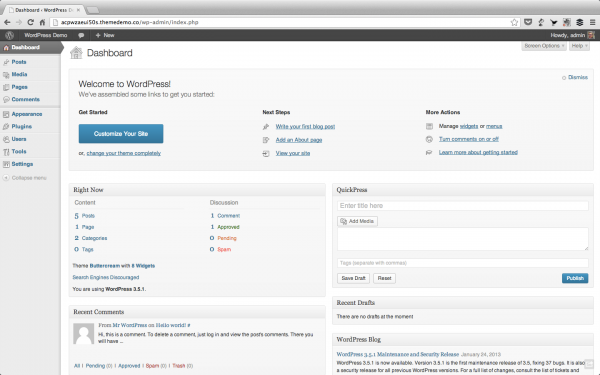The height and width of the screenshot is (375, 600).
Task: Bookmark this page with the star icon
Action: click(514, 22)
